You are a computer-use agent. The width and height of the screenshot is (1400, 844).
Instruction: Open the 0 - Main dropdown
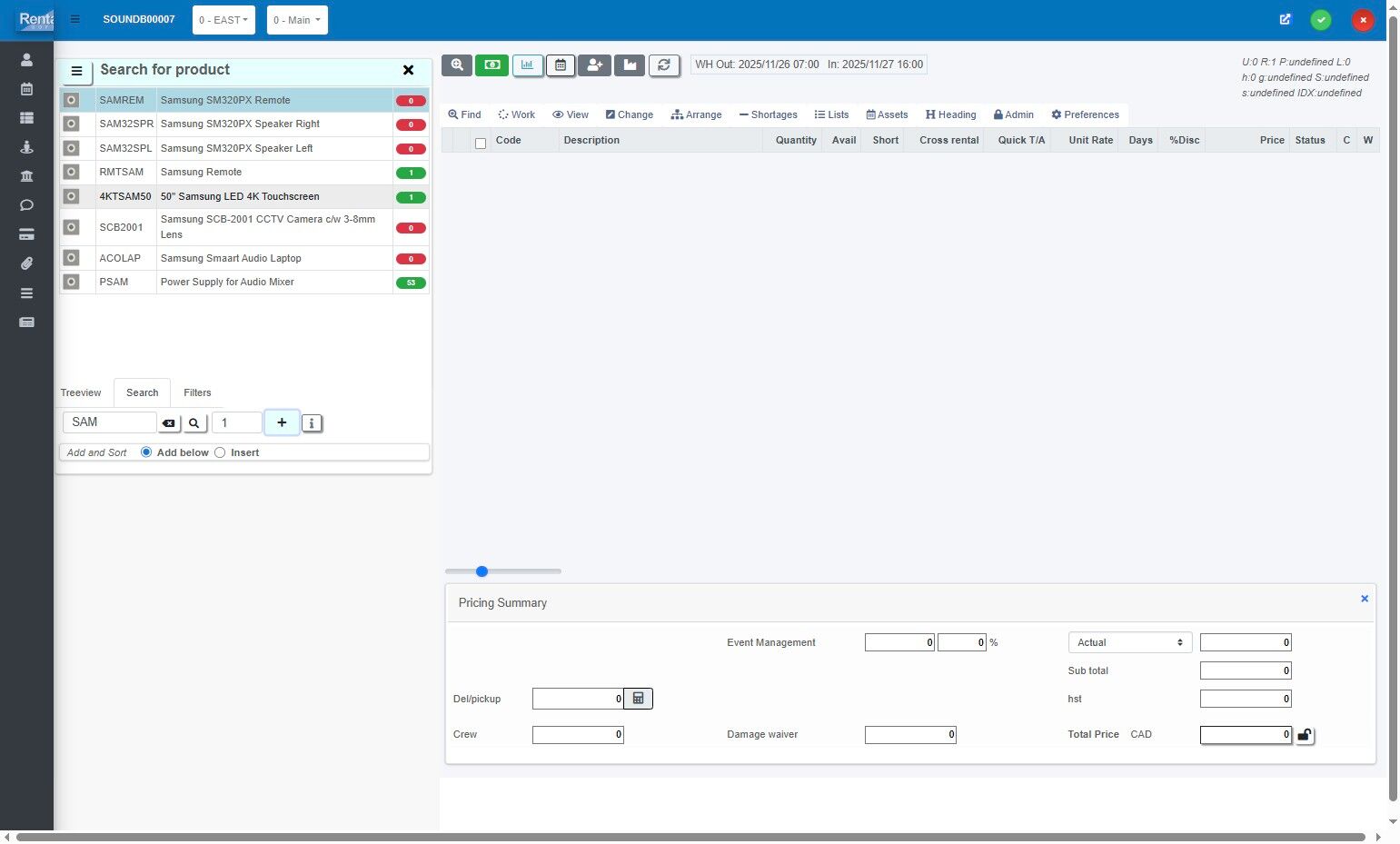pos(297,20)
